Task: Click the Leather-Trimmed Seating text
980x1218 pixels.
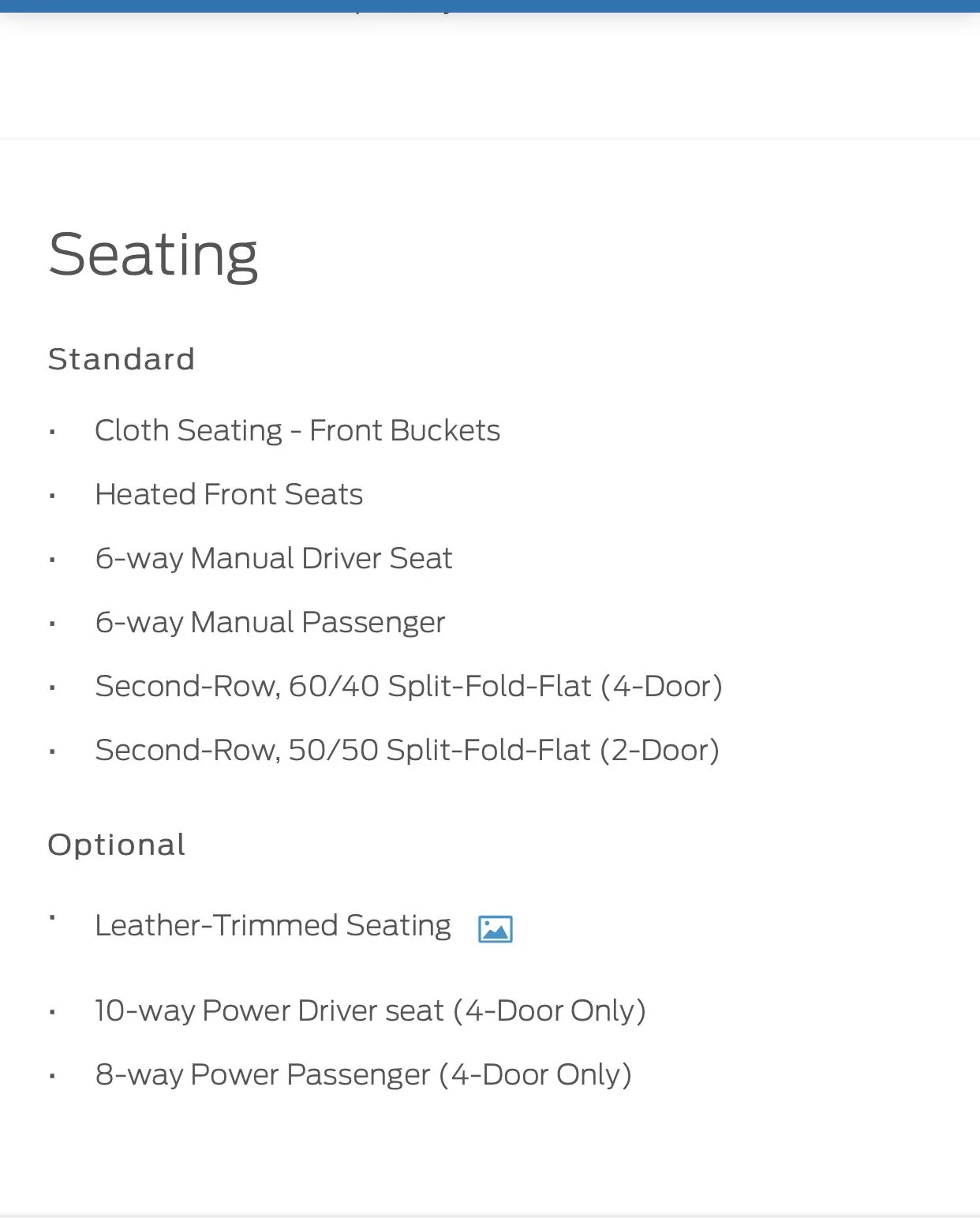Action: coord(273,925)
